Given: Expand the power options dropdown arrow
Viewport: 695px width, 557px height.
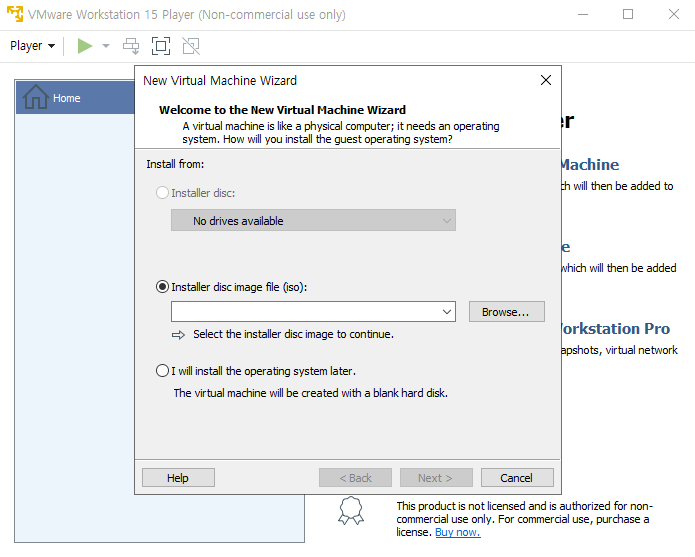Looking at the screenshot, I should (x=106, y=46).
